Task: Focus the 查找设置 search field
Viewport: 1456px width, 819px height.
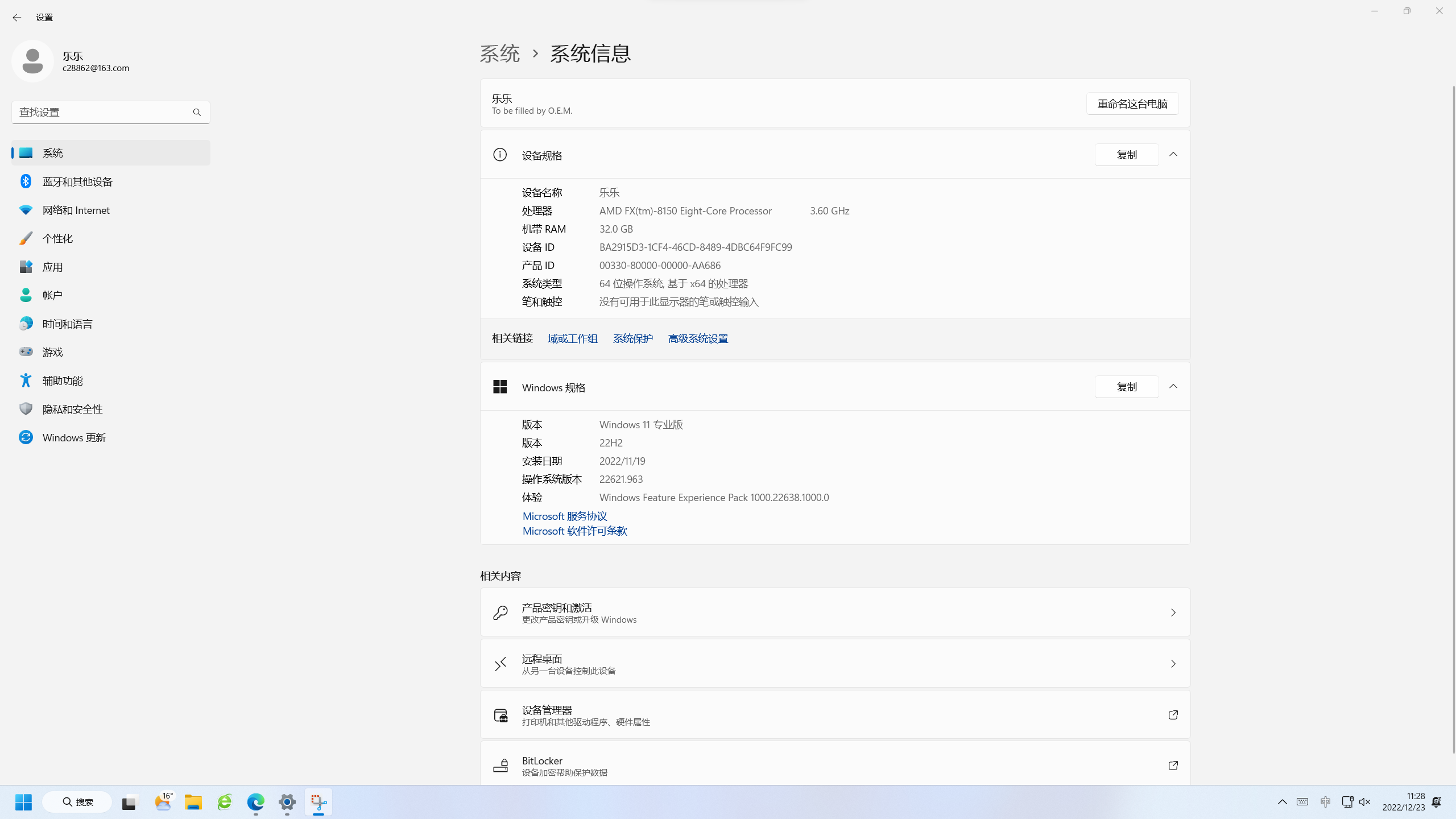Action: tap(111, 113)
